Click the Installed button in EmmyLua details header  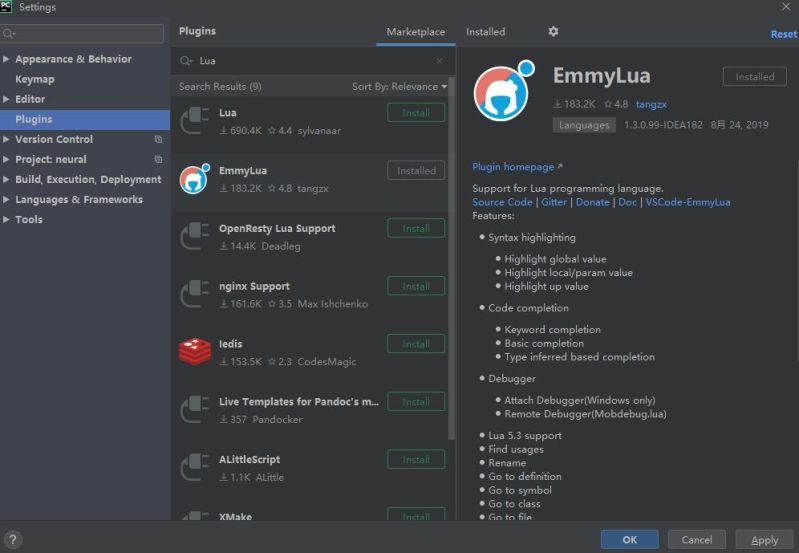coord(755,76)
